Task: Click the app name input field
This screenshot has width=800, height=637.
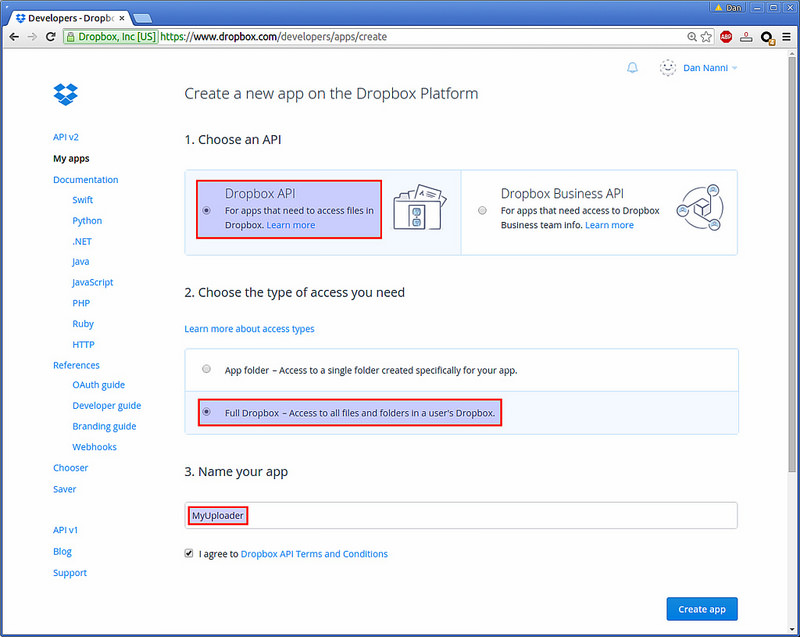Action: pos(461,516)
